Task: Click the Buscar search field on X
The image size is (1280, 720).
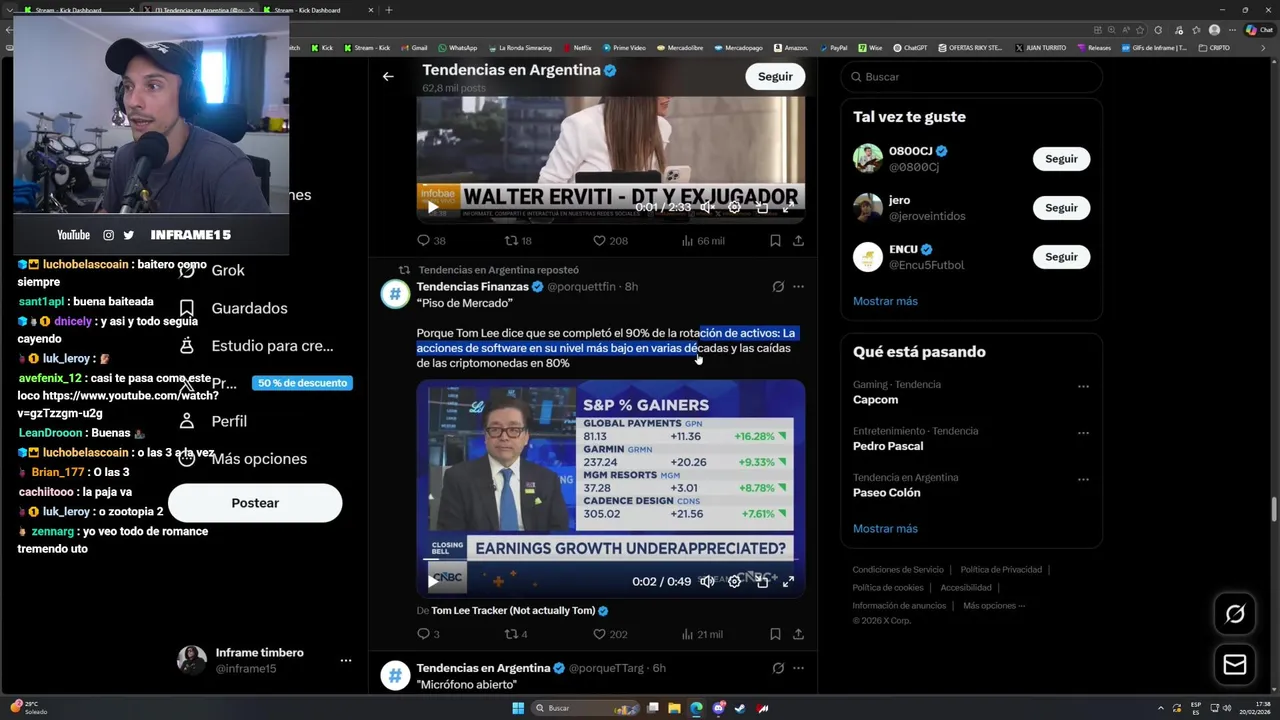Action: 971,76
